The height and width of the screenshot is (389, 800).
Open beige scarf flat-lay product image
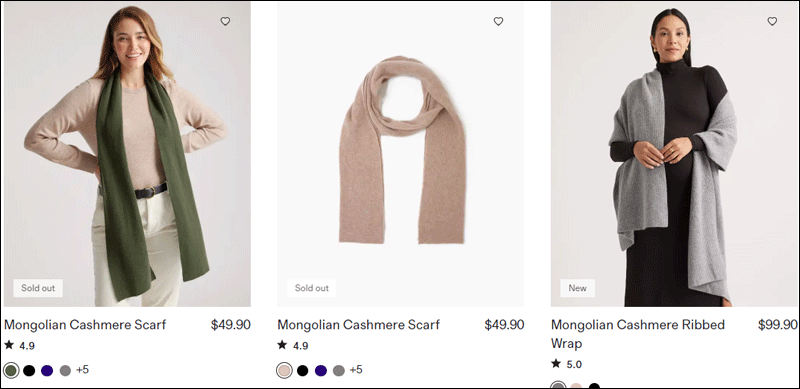(401, 154)
